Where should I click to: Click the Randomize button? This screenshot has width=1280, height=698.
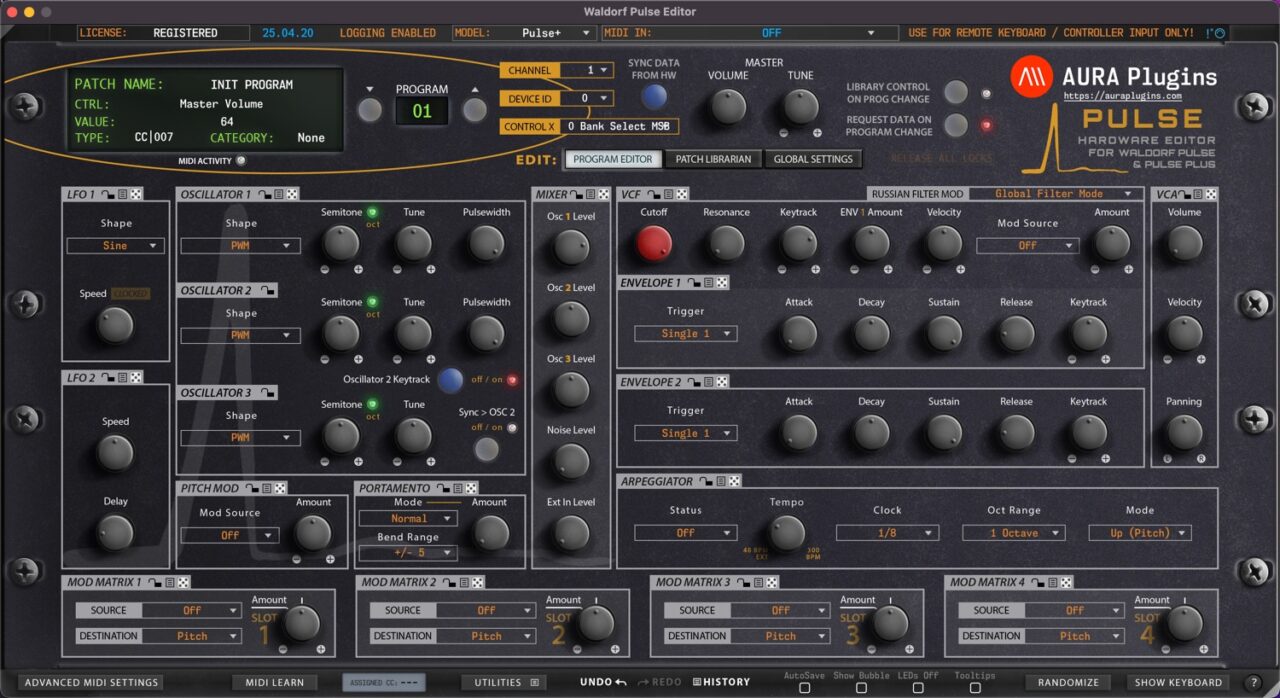tap(1068, 683)
